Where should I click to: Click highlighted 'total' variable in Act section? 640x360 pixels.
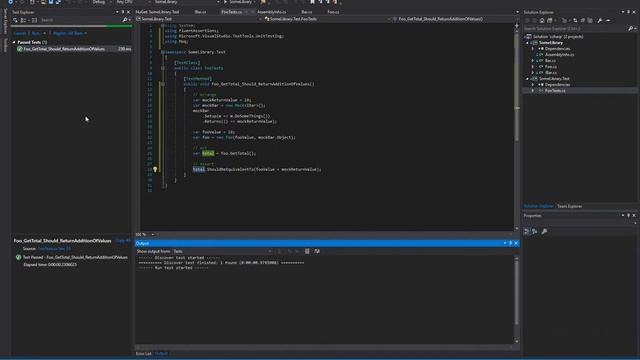[208, 153]
